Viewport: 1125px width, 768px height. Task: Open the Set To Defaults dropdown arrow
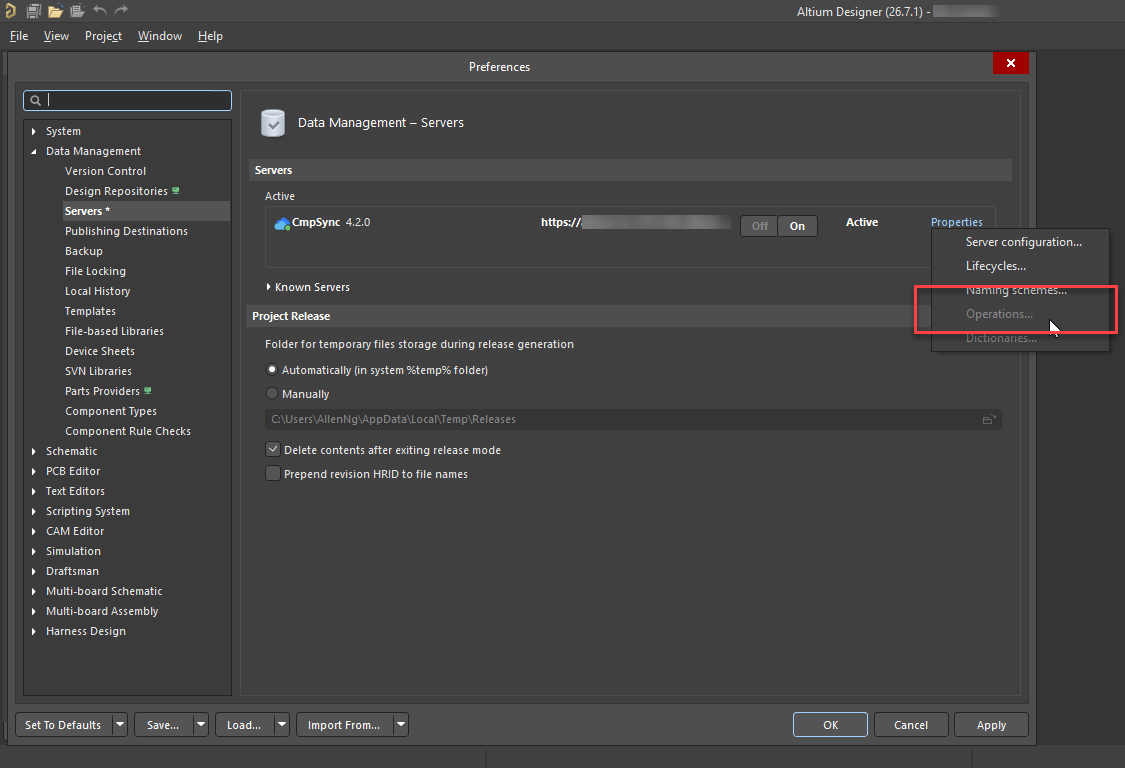[120, 725]
